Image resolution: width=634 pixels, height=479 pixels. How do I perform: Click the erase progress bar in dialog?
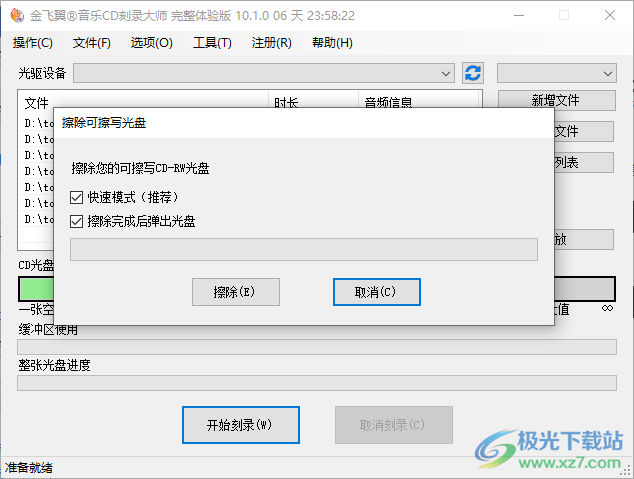click(x=304, y=249)
